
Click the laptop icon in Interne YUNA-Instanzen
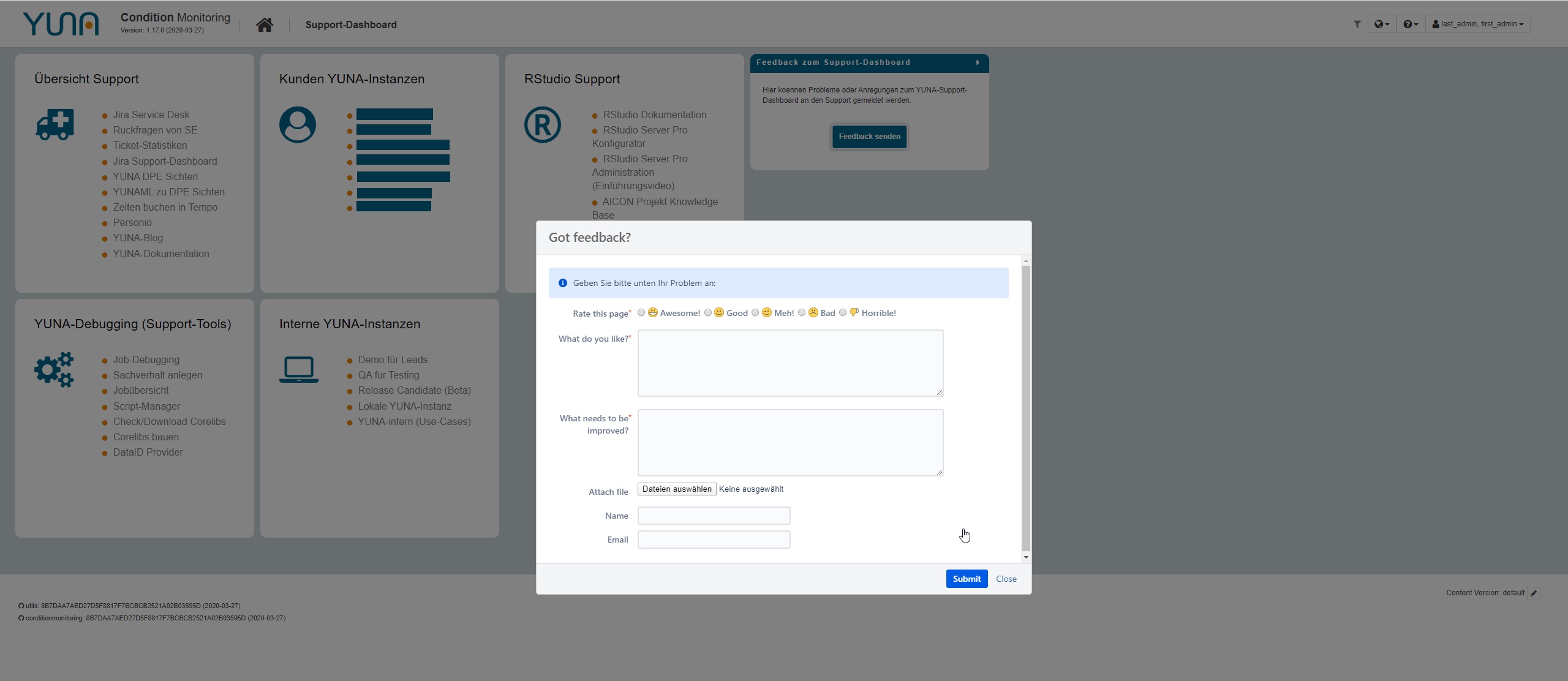click(x=299, y=369)
